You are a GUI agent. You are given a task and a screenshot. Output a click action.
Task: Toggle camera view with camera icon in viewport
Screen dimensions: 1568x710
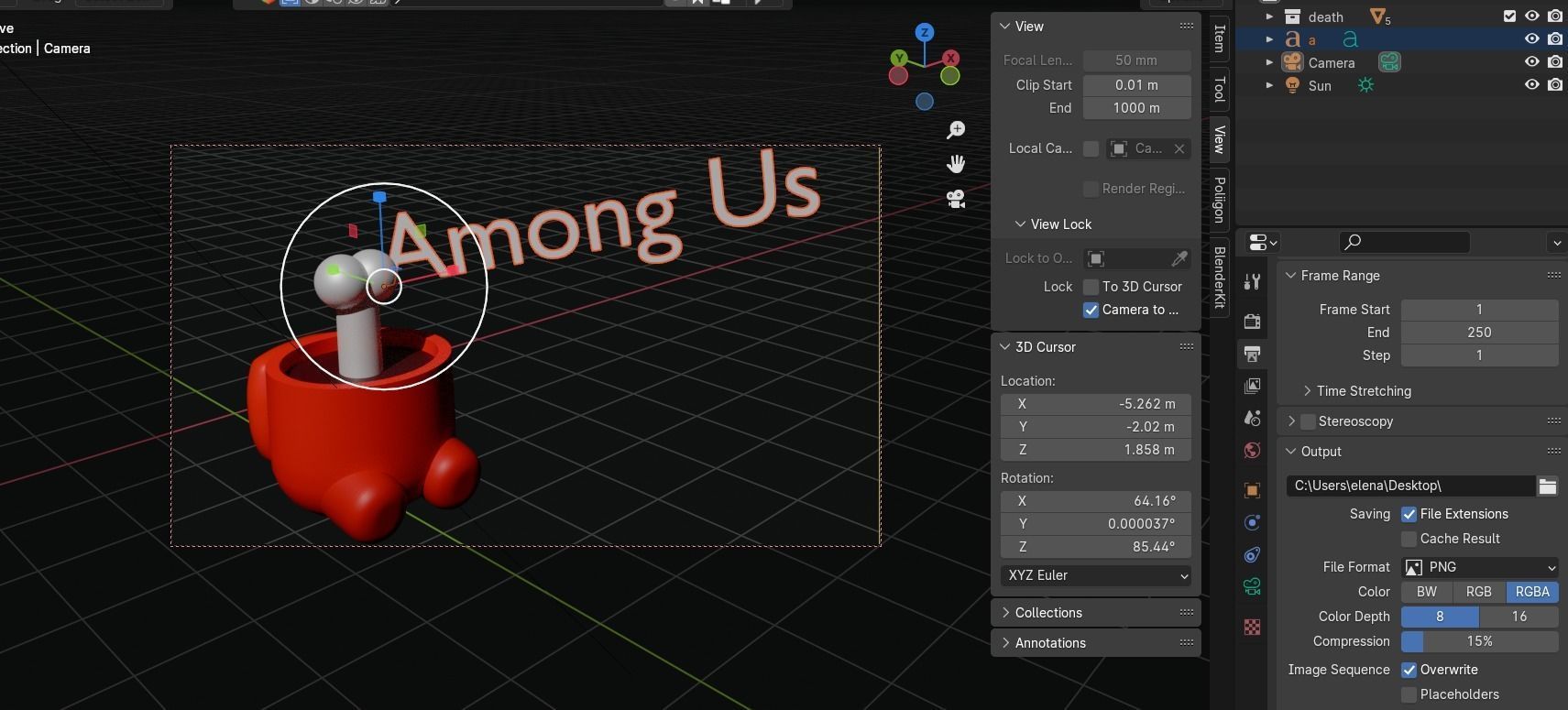pyautogui.click(x=956, y=199)
